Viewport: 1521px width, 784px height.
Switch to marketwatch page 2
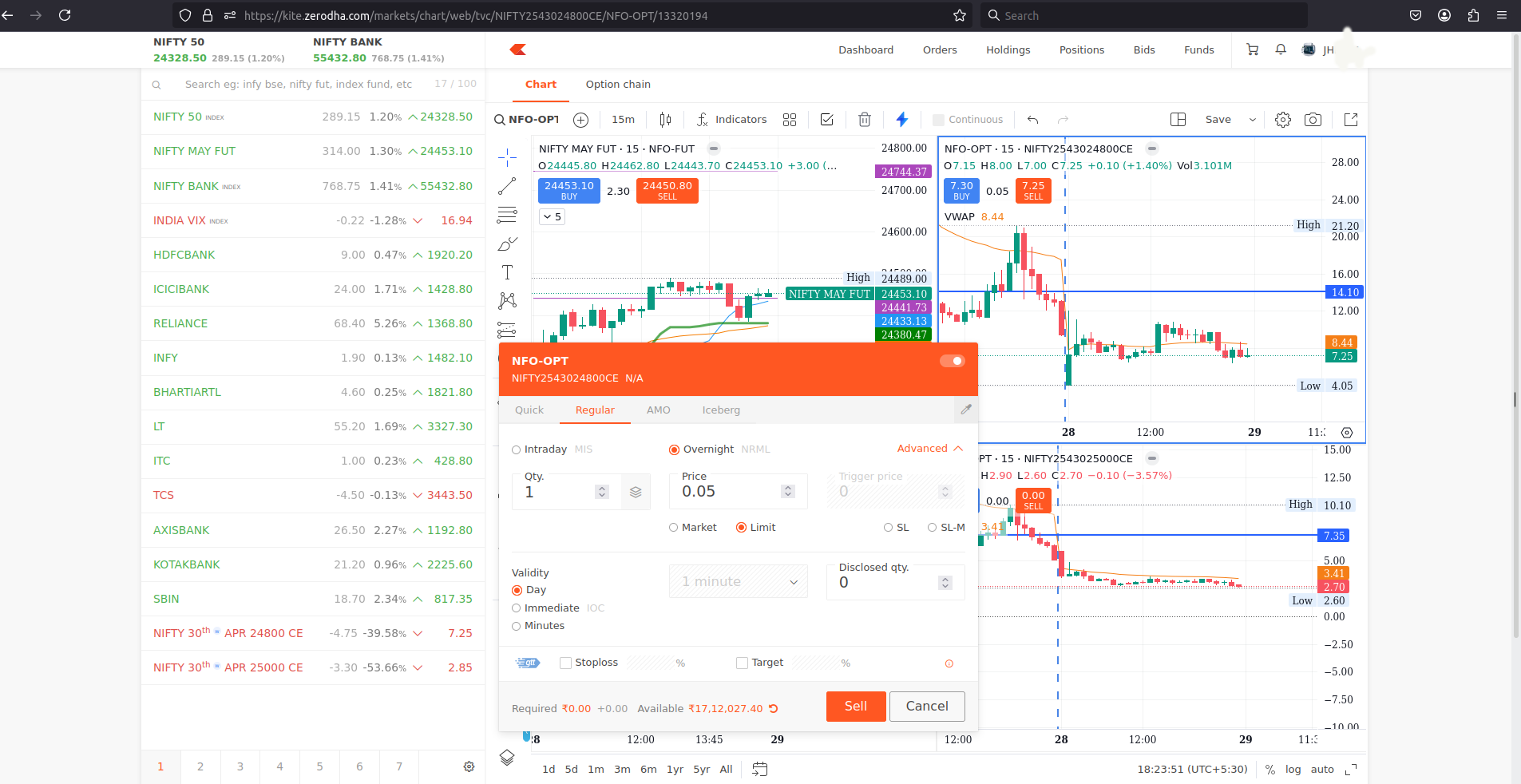point(200,766)
